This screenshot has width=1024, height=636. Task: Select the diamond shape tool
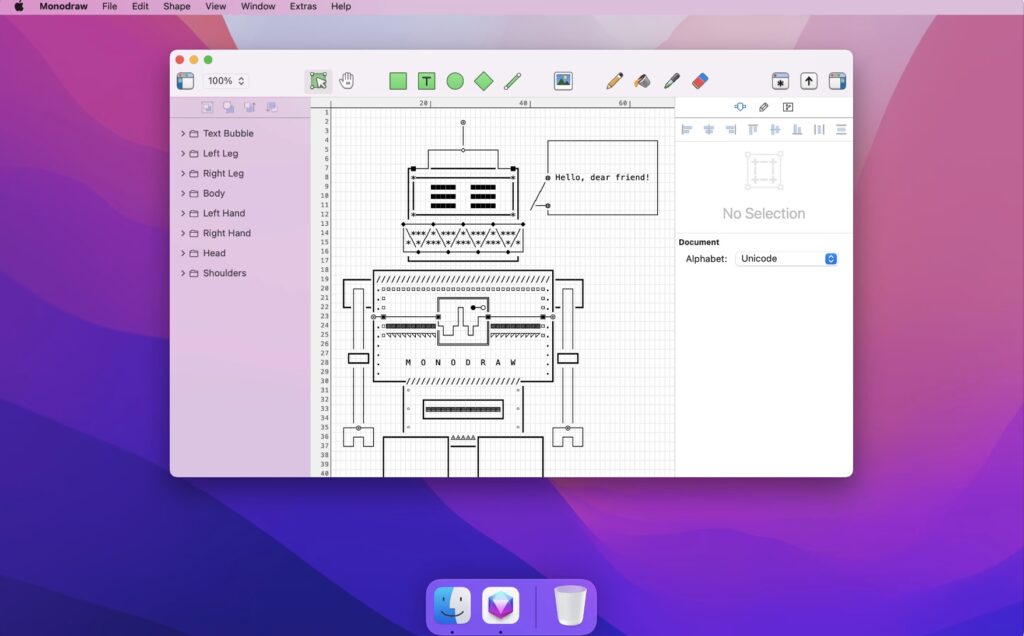coord(483,81)
